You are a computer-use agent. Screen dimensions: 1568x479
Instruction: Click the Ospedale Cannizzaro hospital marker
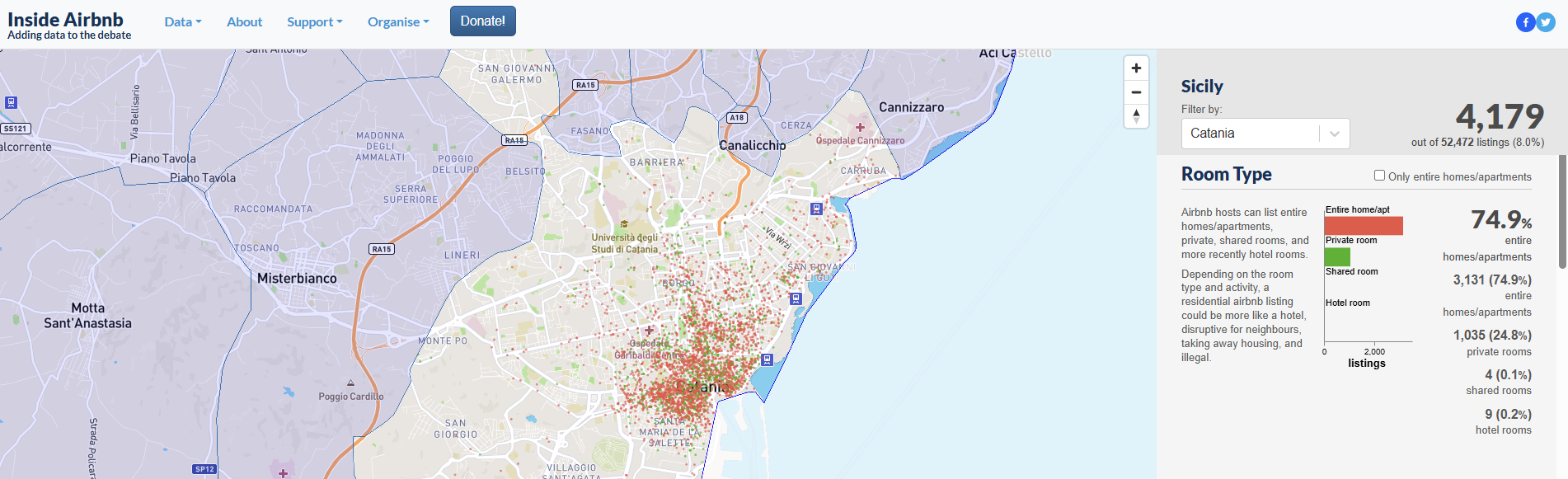[x=860, y=128]
